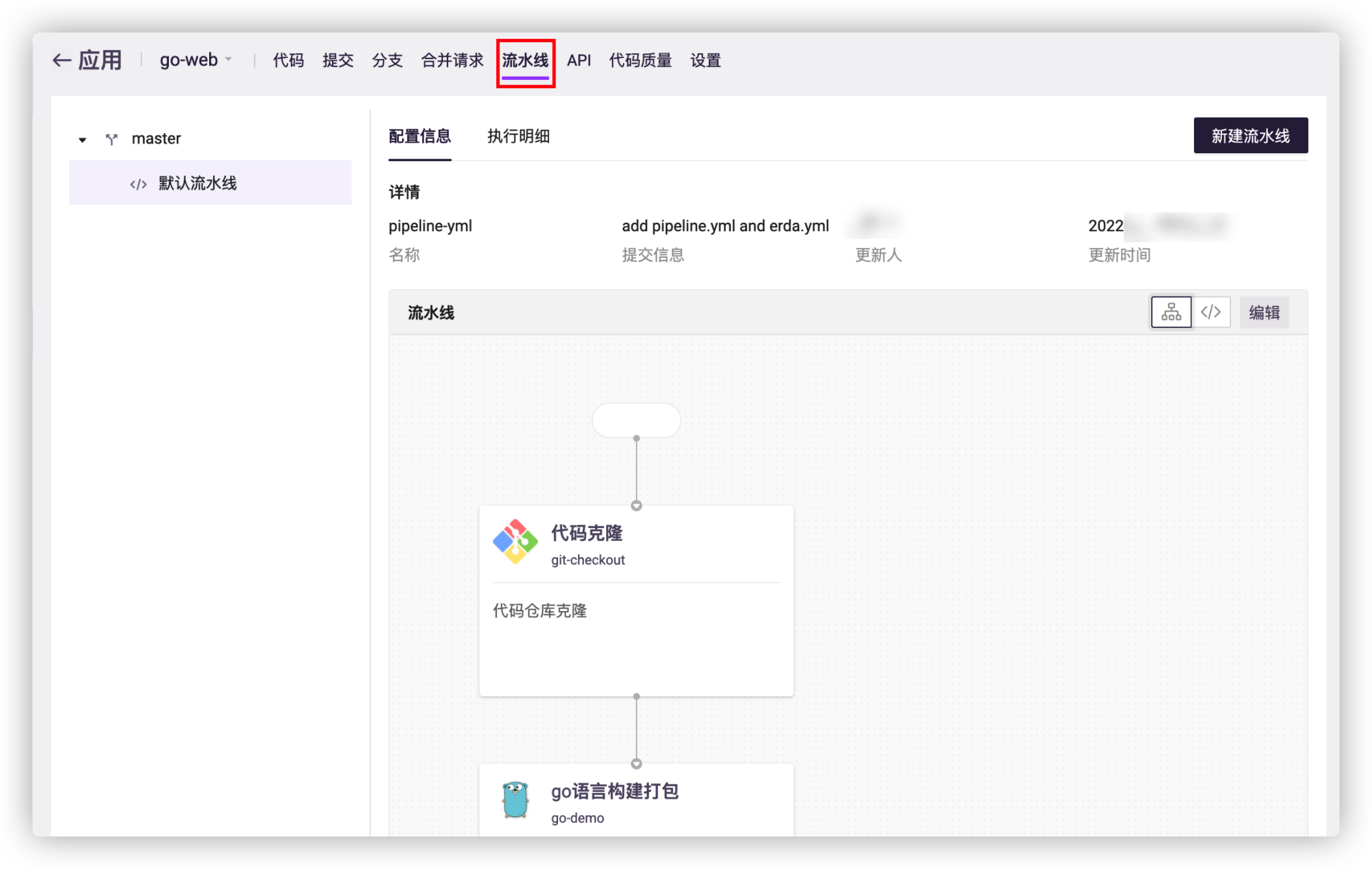Open the go-web application dropdown
Viewport: 1372px width, 869px height.
click(x=196, y=60)
